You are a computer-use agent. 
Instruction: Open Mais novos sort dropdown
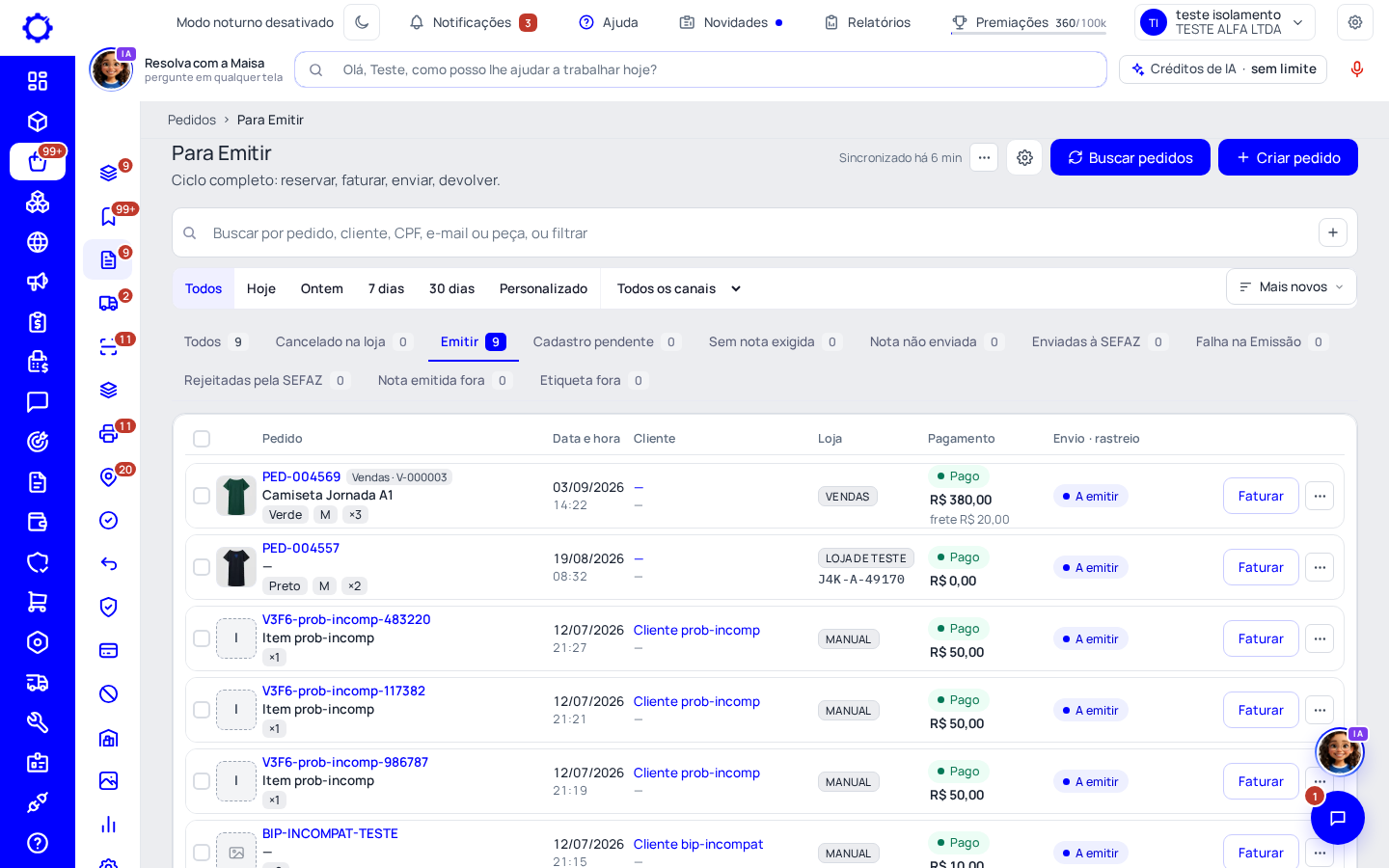1291,286
